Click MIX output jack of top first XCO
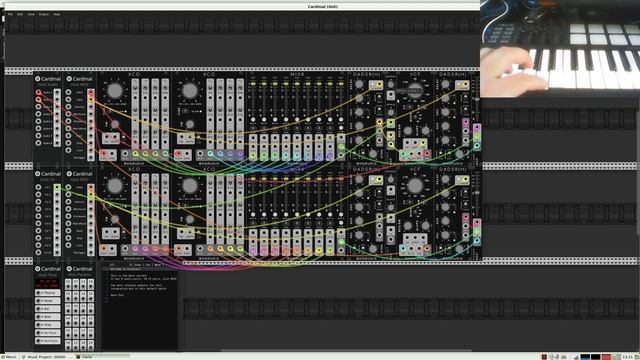 (x=125, y=154)
